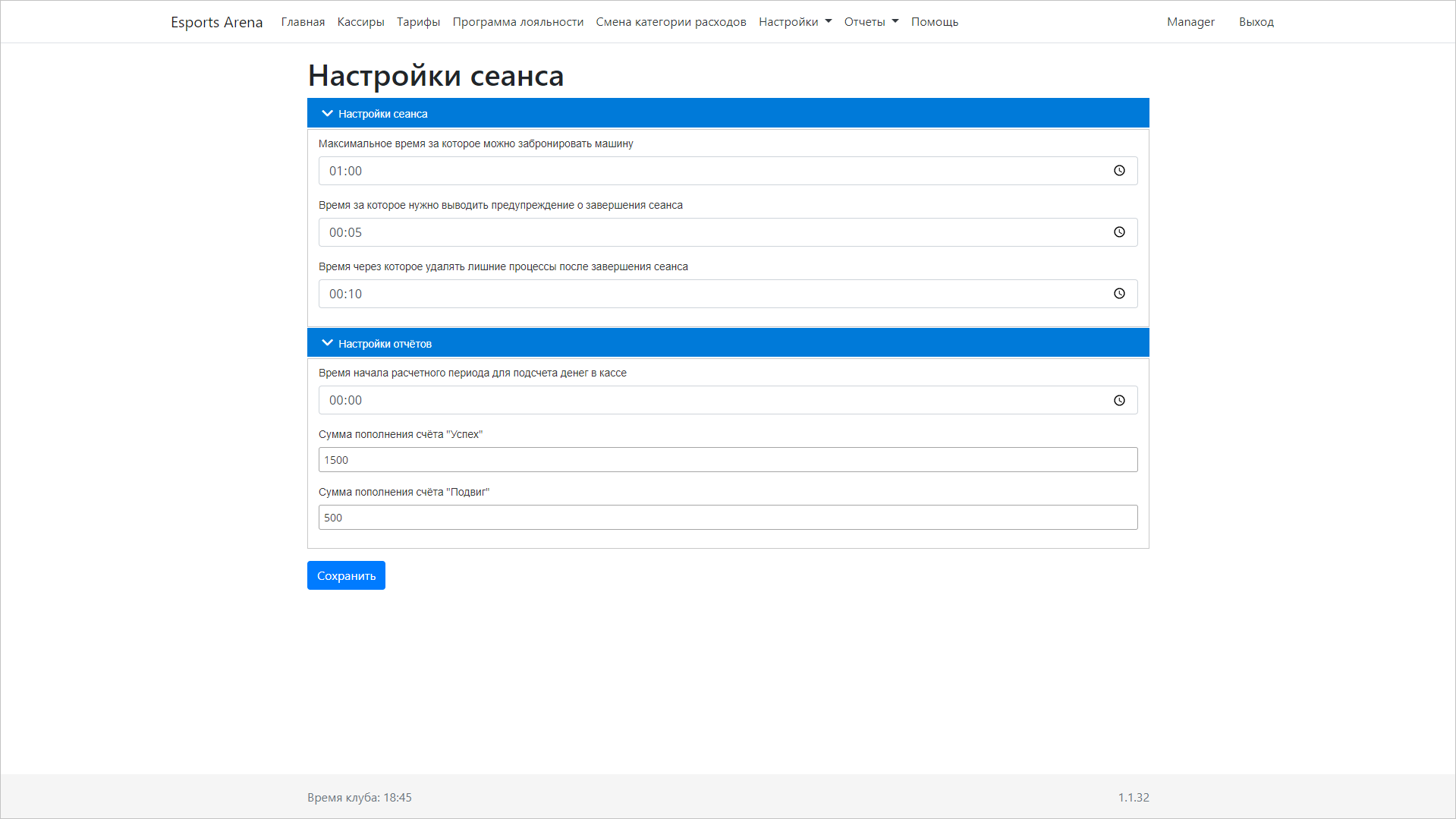Screen dimensions: 1456x819
Task: Open the time picker for maximum booking time
Action: (x=1119, y=171)
